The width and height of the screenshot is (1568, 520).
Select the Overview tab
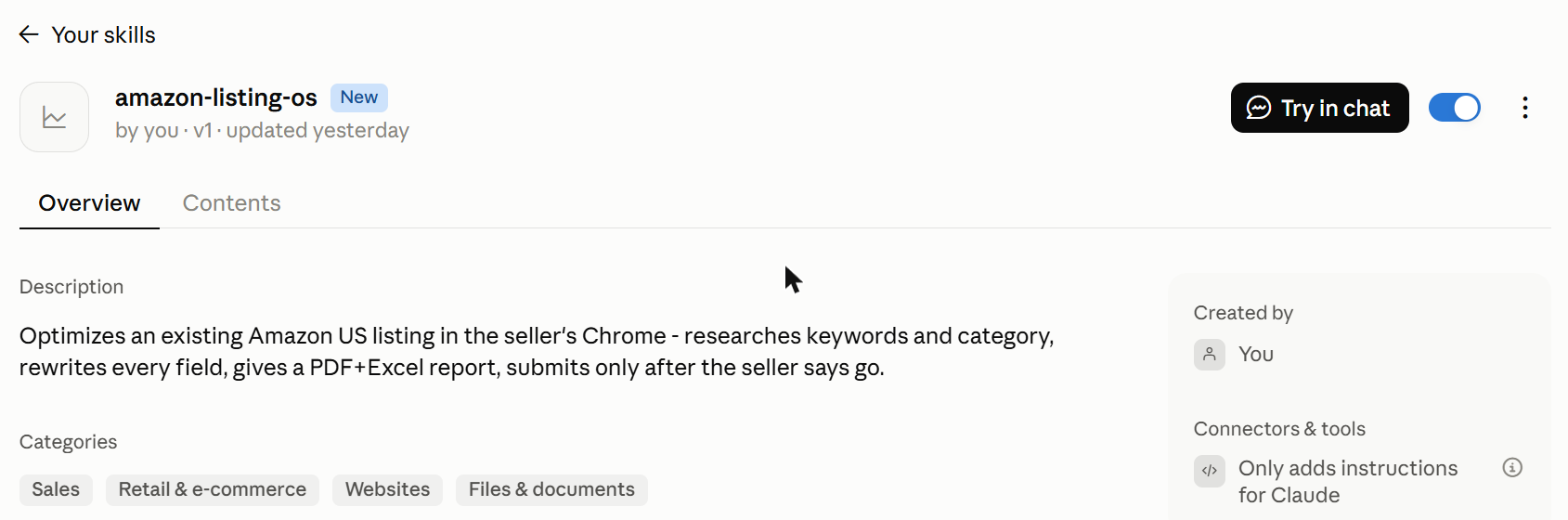click(89, 203)
